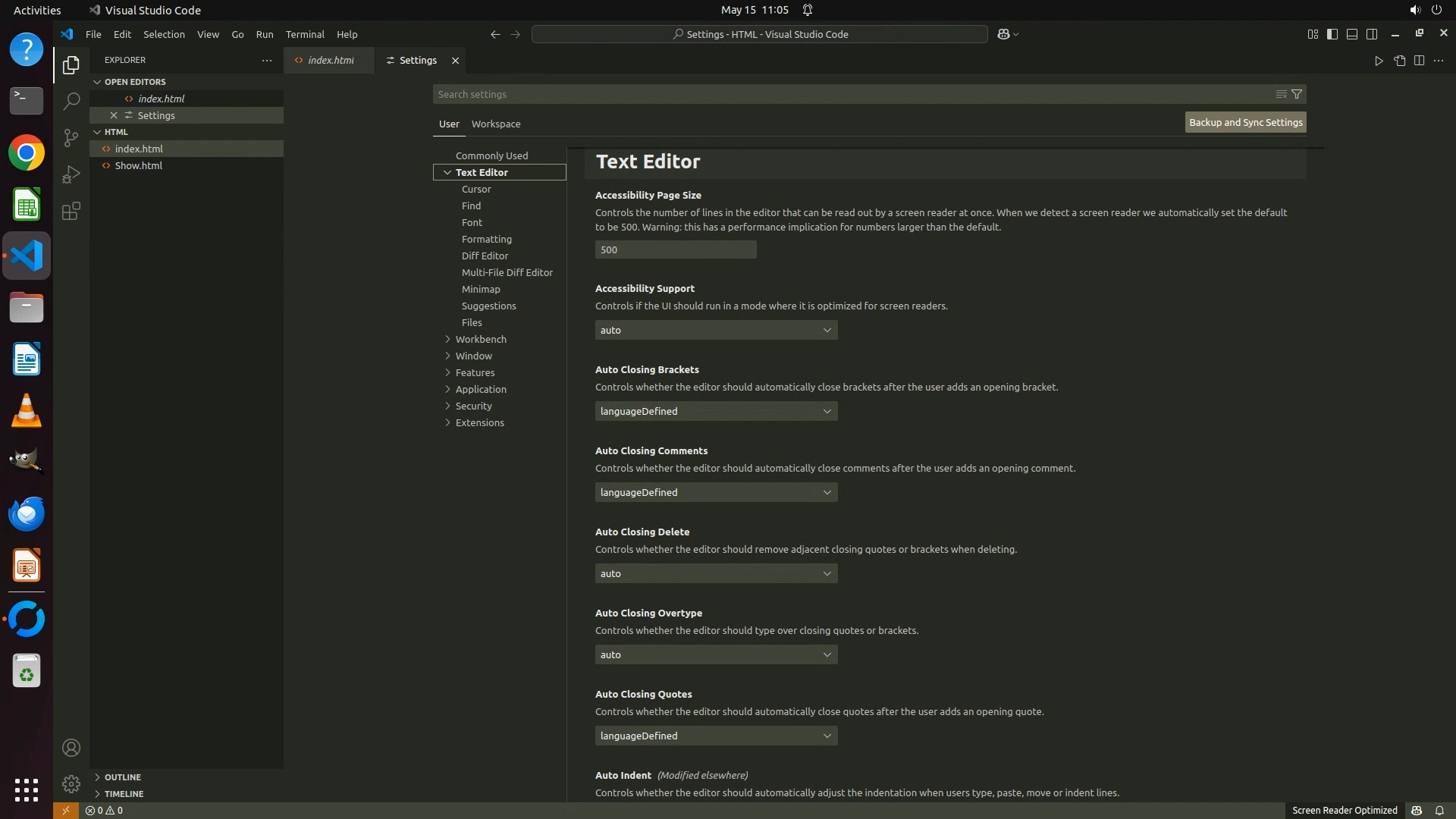Click the Split Editor Right icon
The height and width of the screenshot is (819, 1456).
1419,61
